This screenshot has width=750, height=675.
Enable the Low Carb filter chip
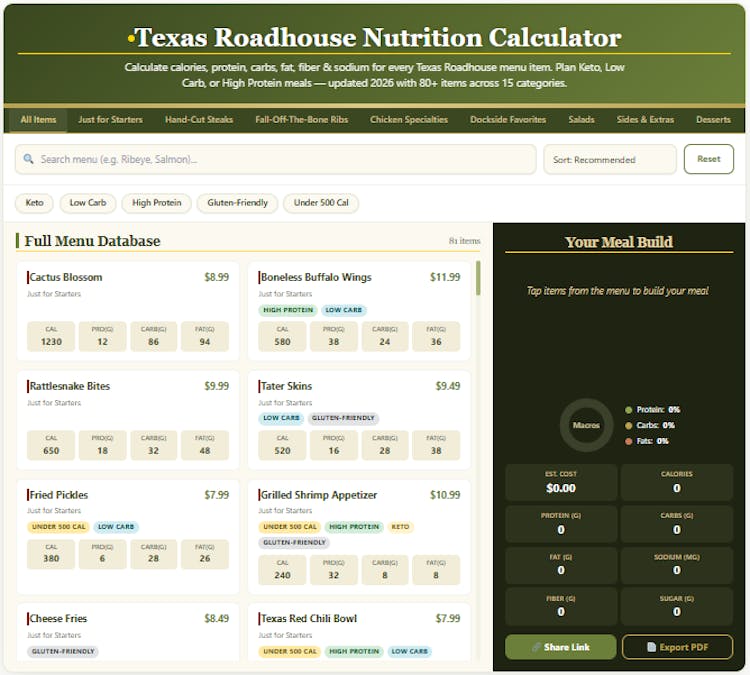pos(88,203)
